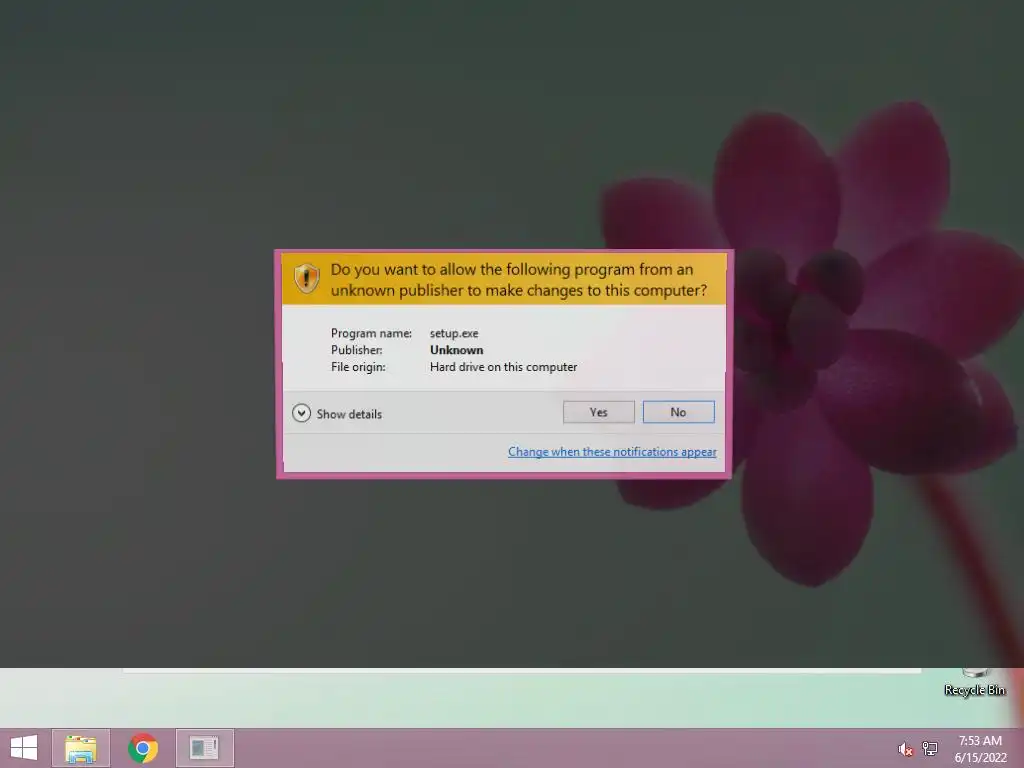Open Google Chrome from the taskbar
The height and width of the screenshot is (768, 1024).
tap(143, 748)
